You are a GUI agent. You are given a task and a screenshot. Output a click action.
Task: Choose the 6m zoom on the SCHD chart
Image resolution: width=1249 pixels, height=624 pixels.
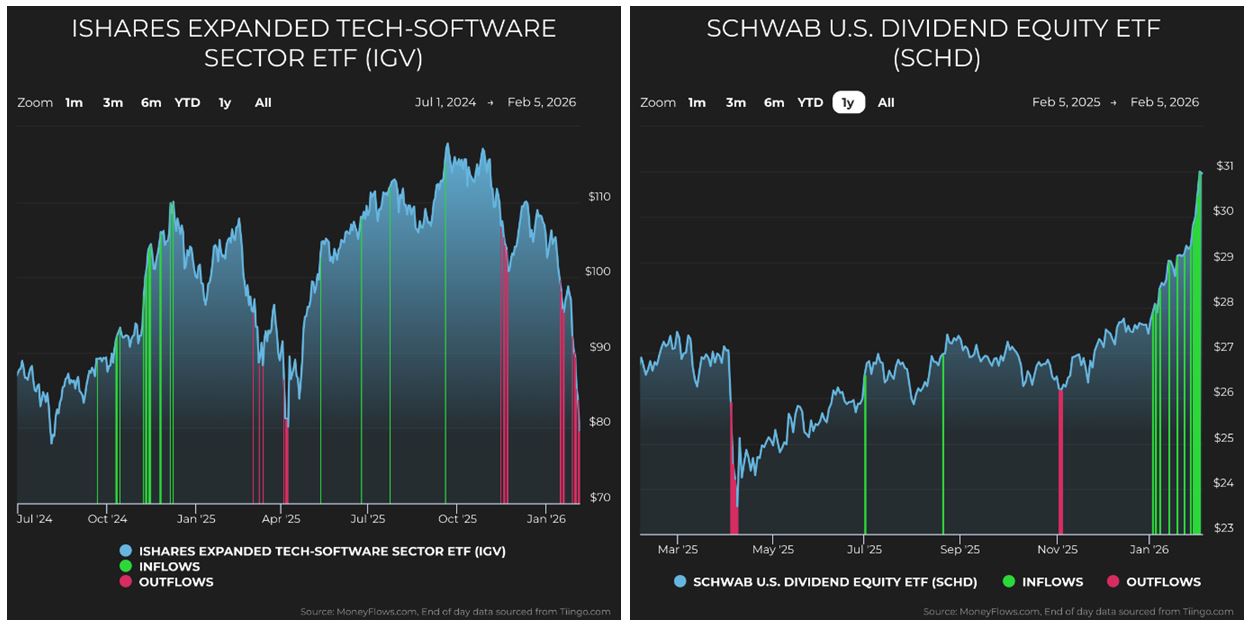tap(773, 102)
